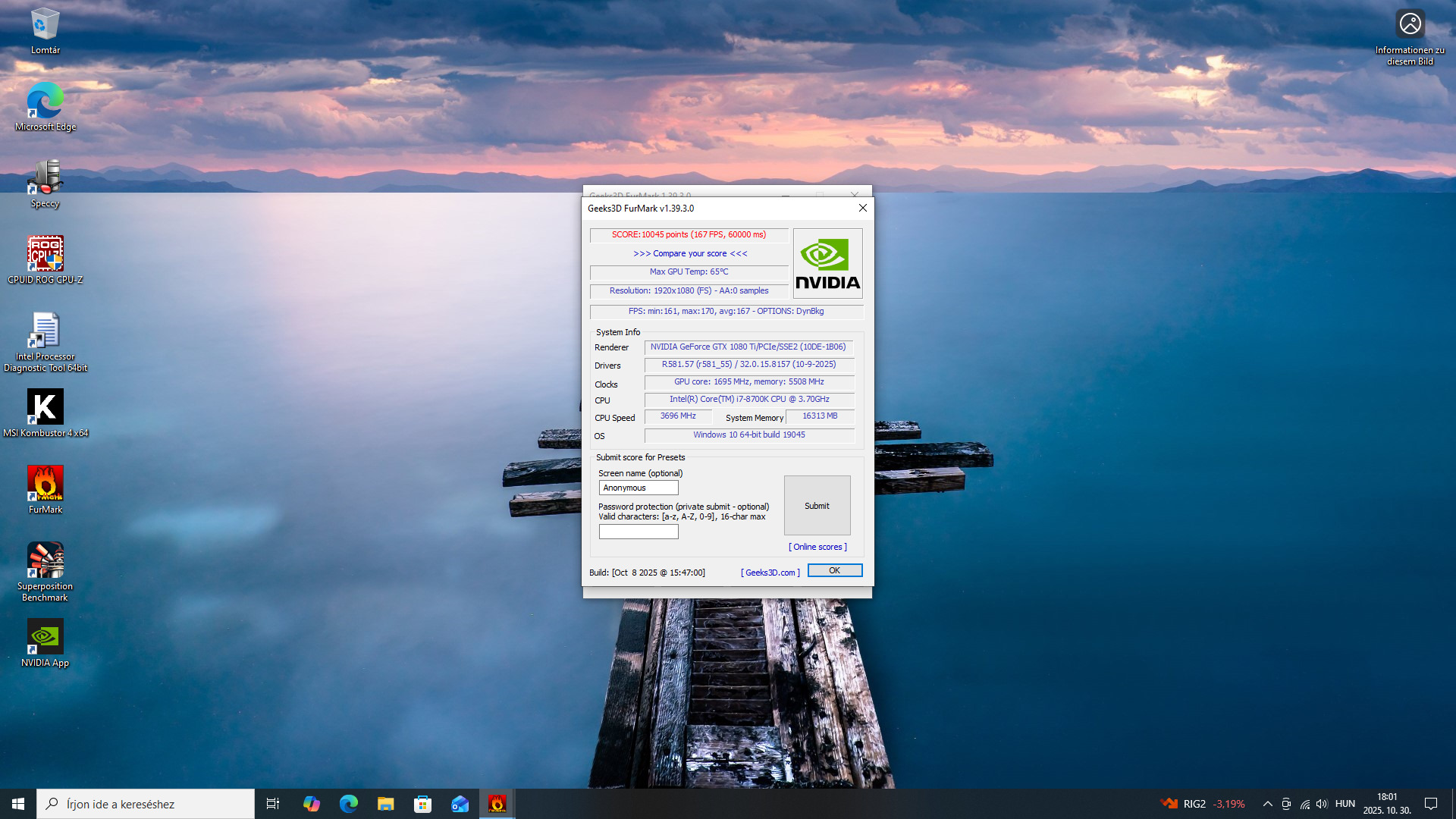The width and height of the screenshot is (1456, 819).
Task: Visit the Geeks3D.com link
Action: coord(770,573)
